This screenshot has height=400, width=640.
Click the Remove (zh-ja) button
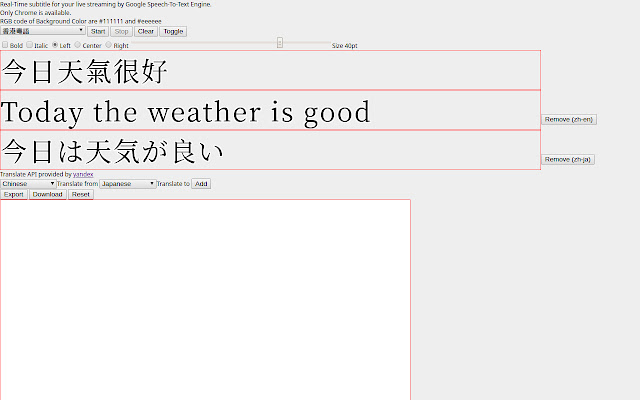(x=567, y=159)
